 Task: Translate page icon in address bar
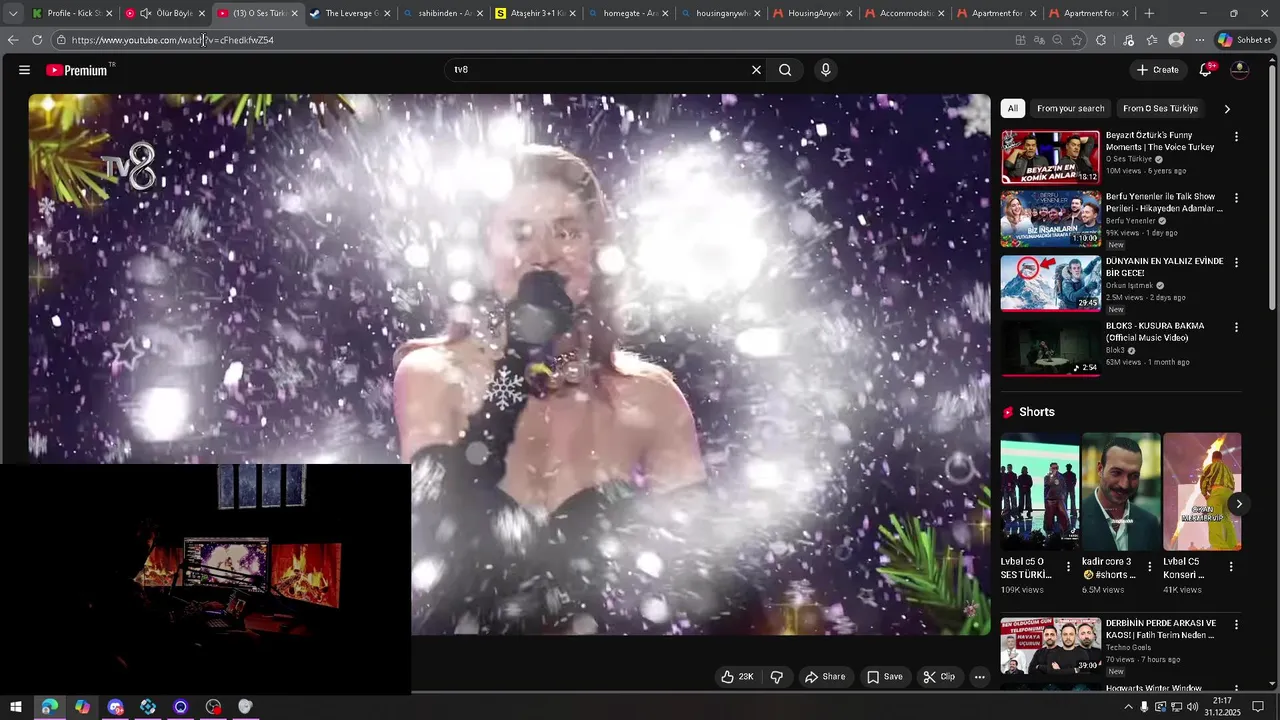click(1039, 40)
